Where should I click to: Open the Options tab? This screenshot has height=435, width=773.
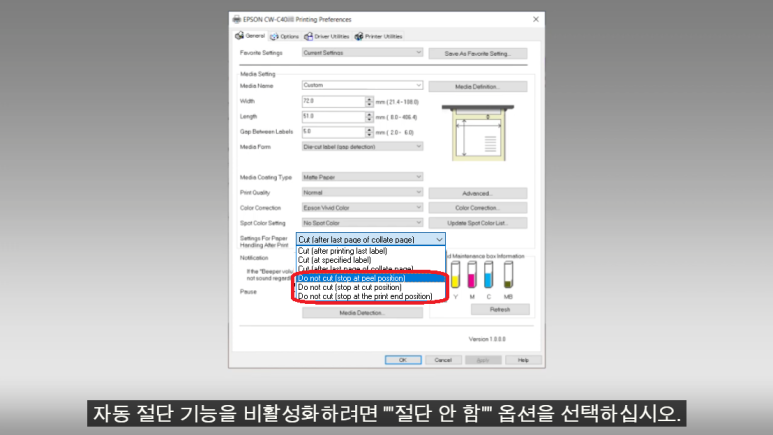click(x=284, y=36)
